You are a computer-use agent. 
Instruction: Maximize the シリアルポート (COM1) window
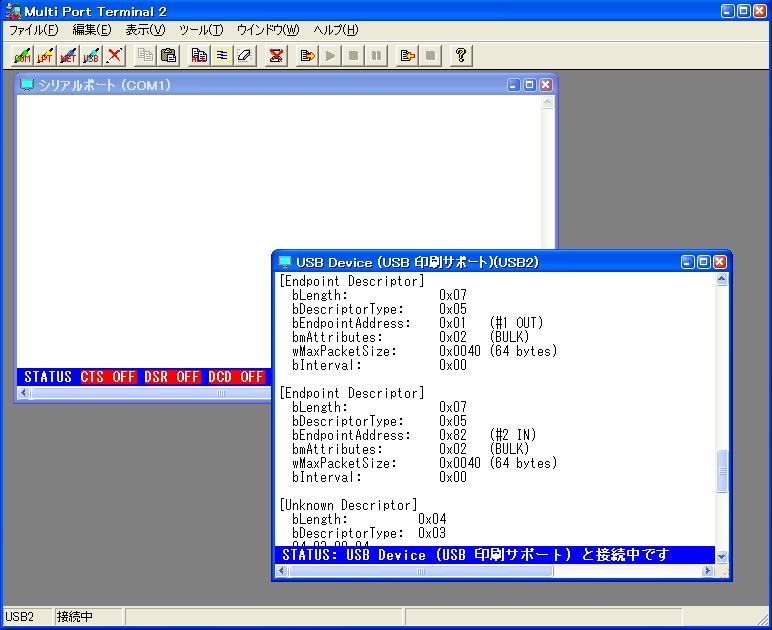529,85
